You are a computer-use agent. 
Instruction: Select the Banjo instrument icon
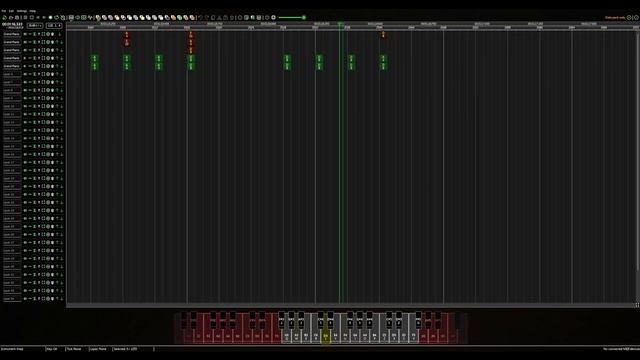(185, 18)
